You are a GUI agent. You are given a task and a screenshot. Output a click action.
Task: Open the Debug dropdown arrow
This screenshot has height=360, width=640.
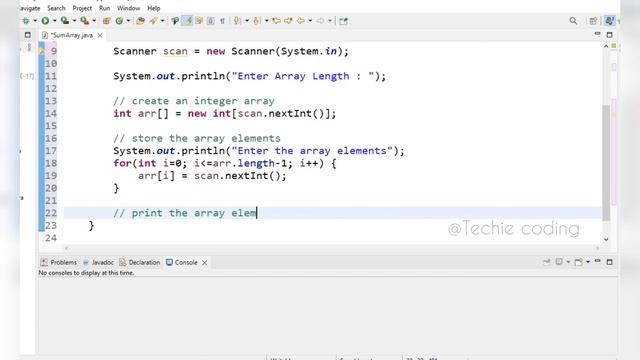coord(35,21)
